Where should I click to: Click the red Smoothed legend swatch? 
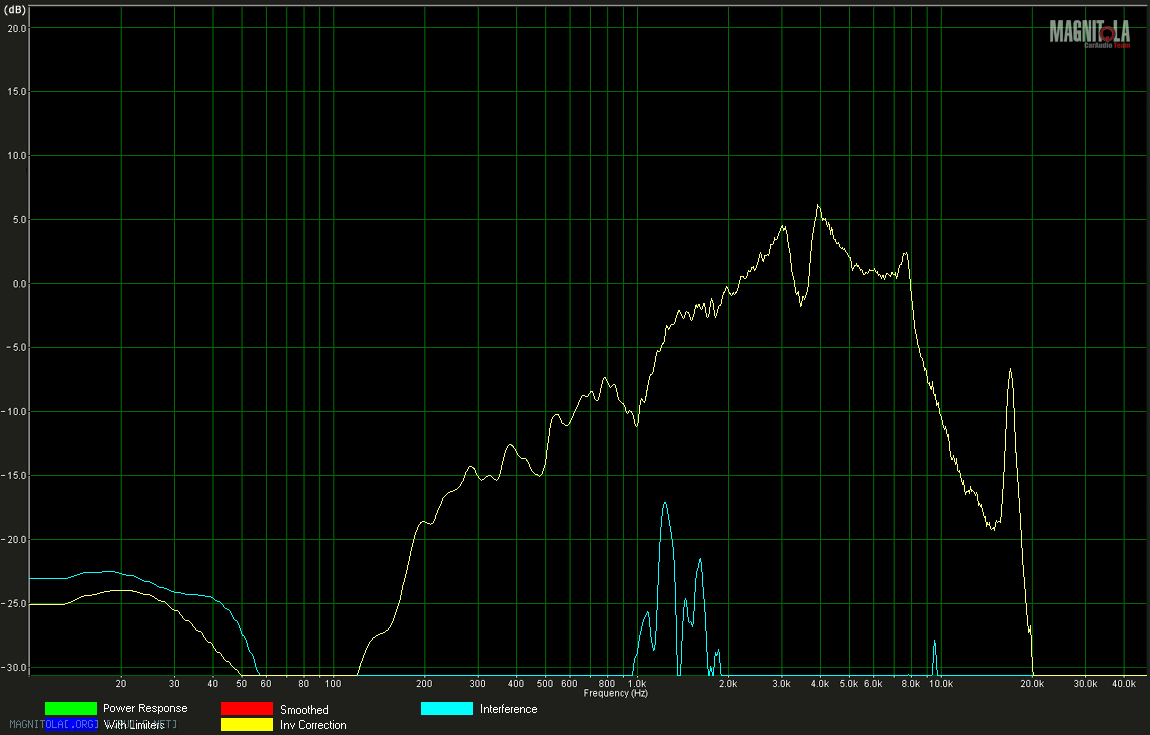pos(246,709)
